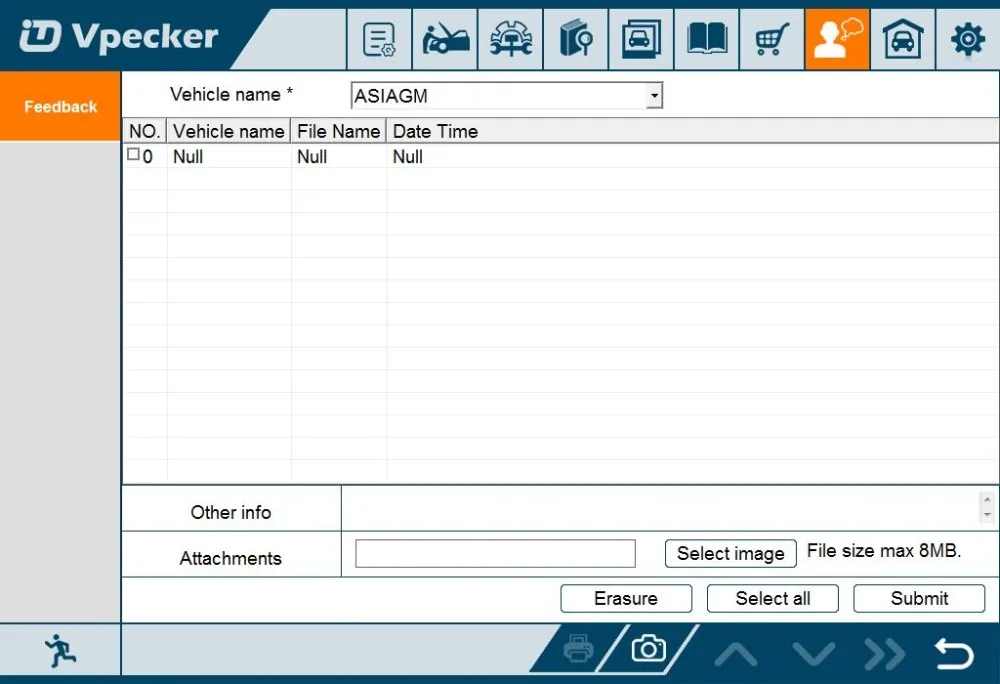Click the Attachments file path field
1000x684 pixels.
tap(496, 553)
